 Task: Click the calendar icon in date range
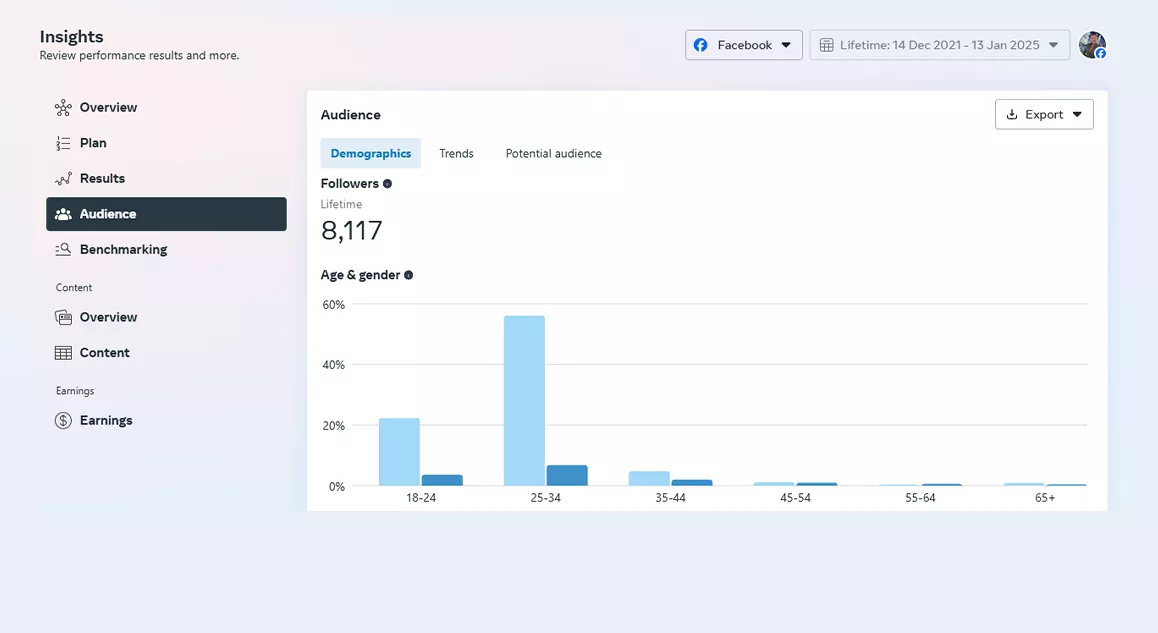click(x=826, y=45)
